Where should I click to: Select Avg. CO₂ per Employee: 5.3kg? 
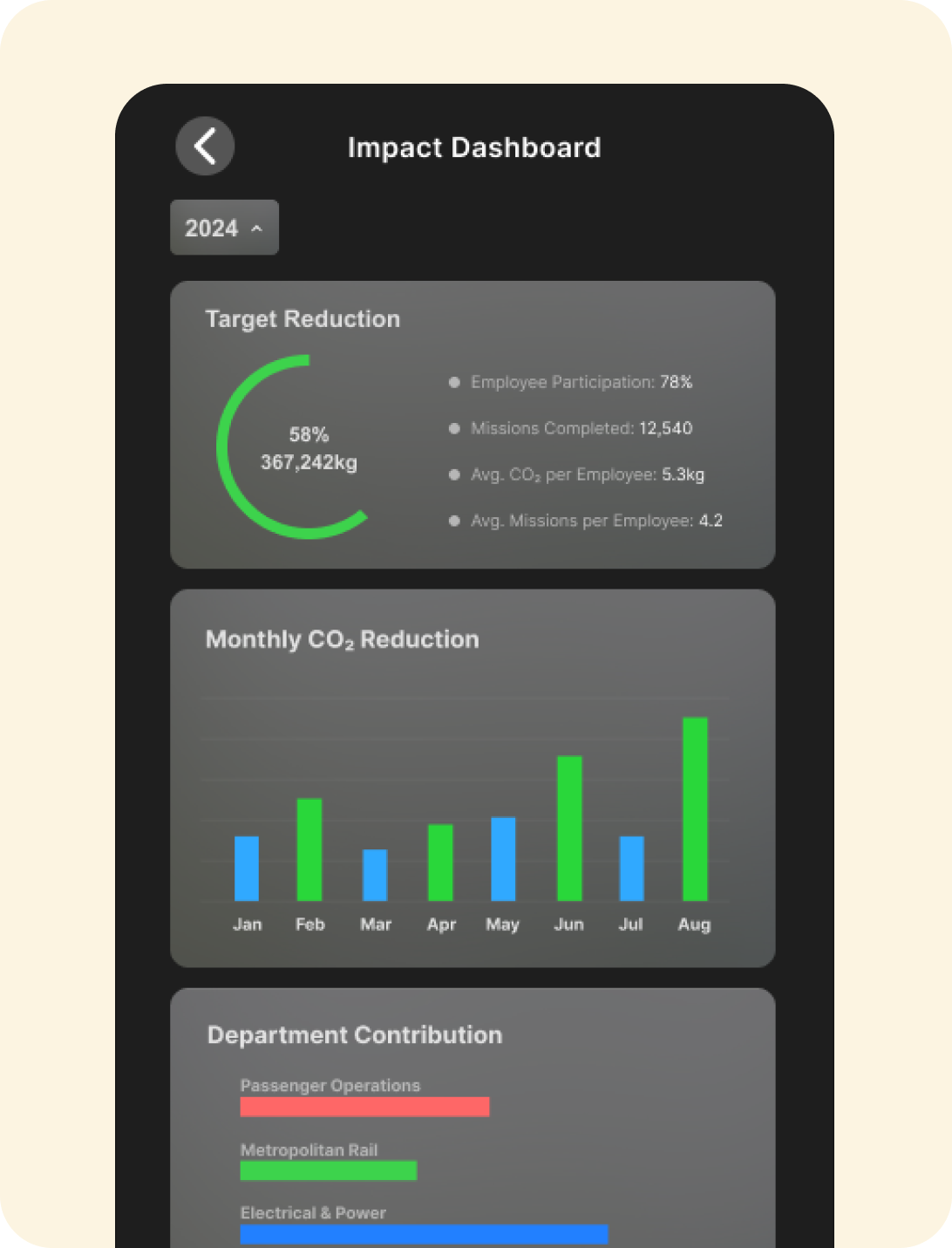pyautogui.click(x=576, y=474)
